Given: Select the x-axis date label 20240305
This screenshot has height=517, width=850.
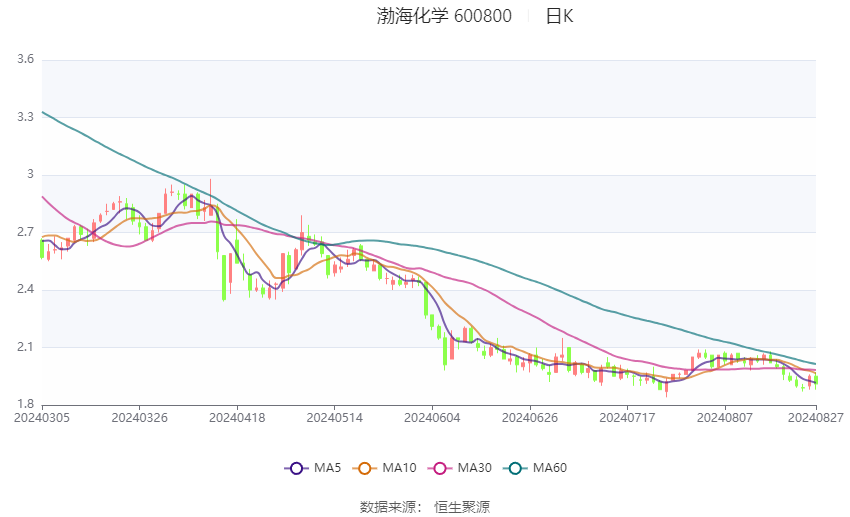Looking at the screenshot, I should pos(42,418).
